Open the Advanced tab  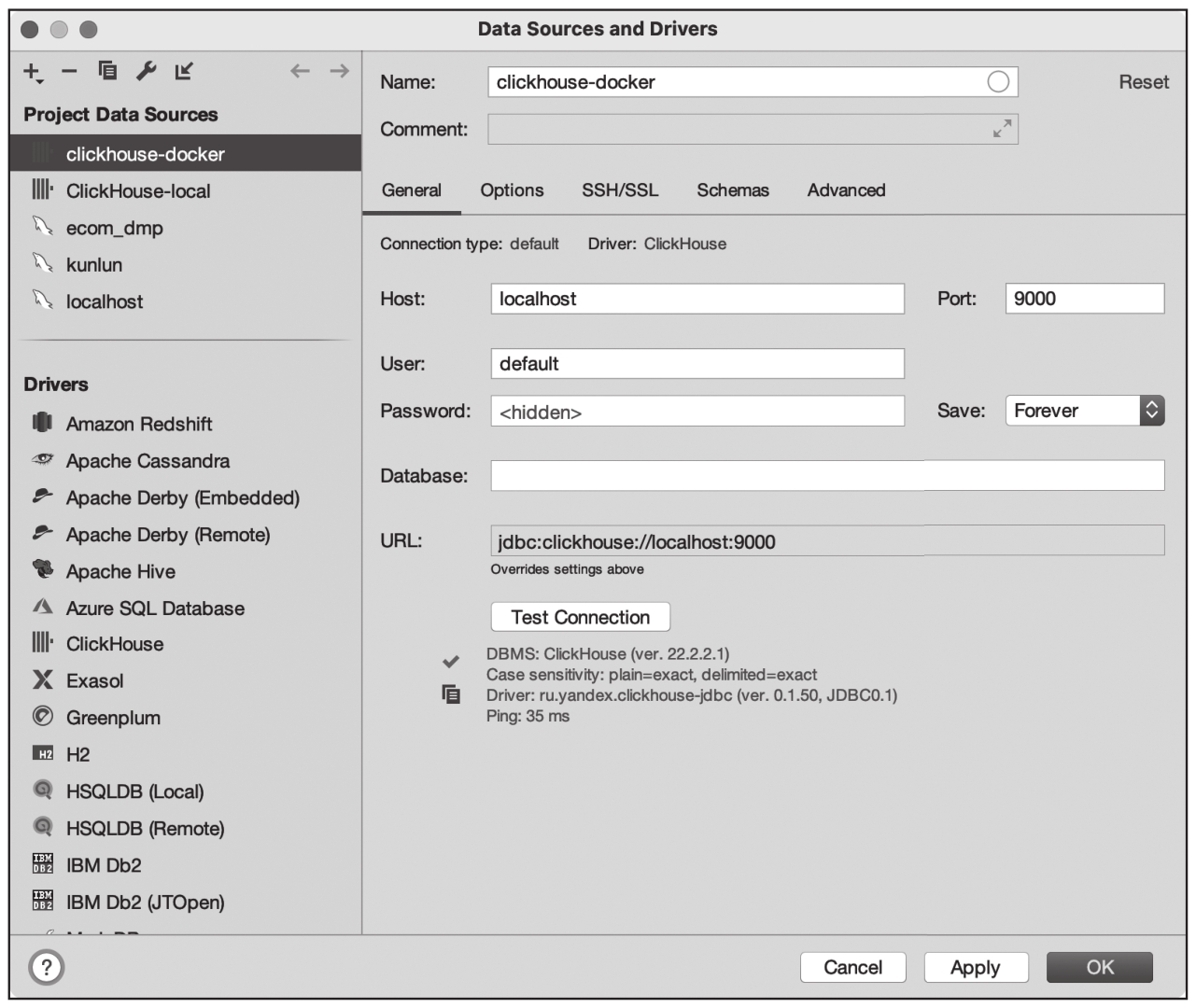(x=846, y=190)
